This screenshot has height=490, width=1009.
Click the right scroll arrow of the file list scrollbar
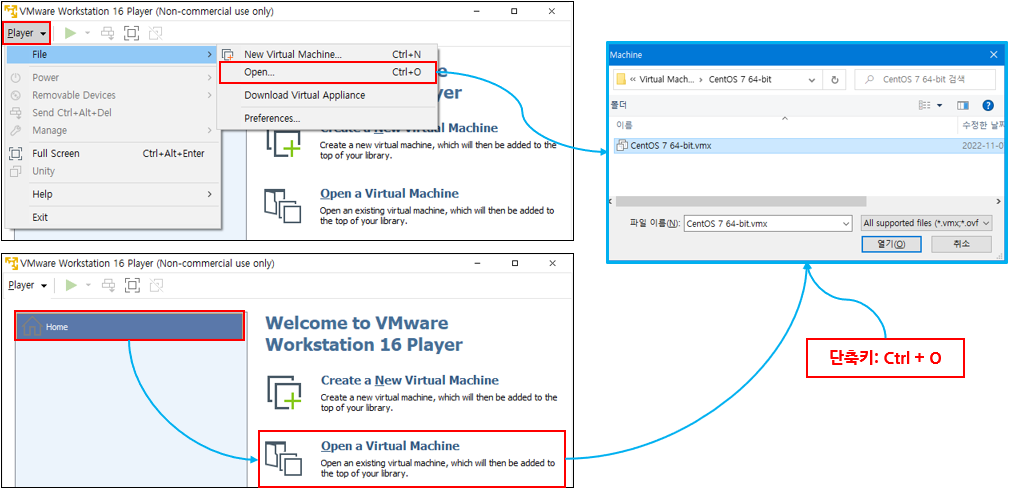999,202
